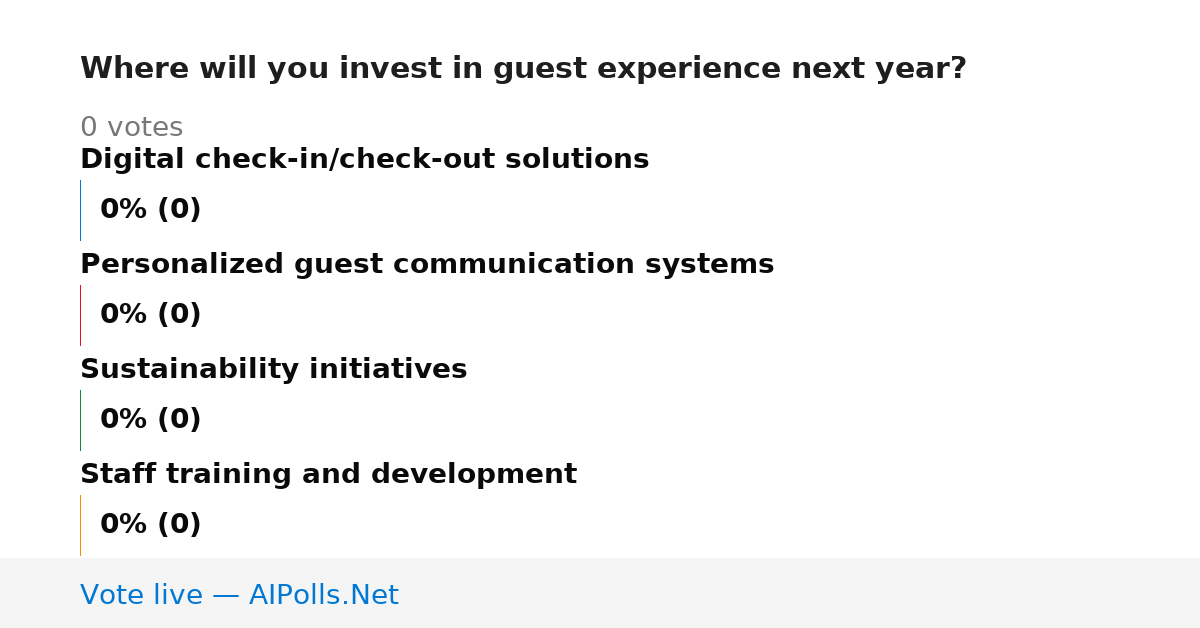Click the word AIPolls.Net in the footer
Image resolution: width=1200 pixels, height=628 pixels.
click(x=323, y=595)
